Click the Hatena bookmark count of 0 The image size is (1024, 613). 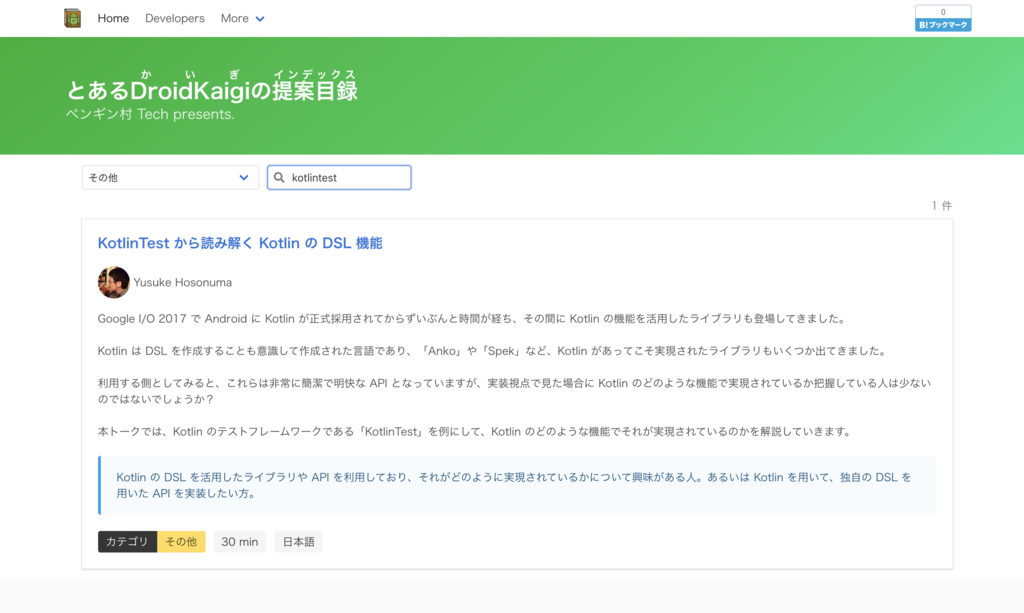[x=943, y=12]
